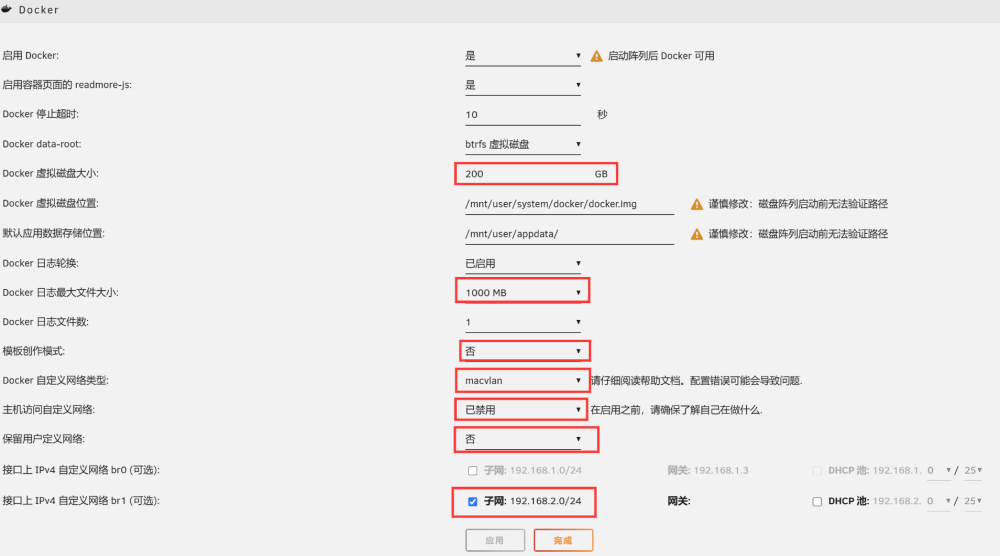
Task: Toggle the br1 DHCP 池 checkbox
Action: [x=817, y=502]
